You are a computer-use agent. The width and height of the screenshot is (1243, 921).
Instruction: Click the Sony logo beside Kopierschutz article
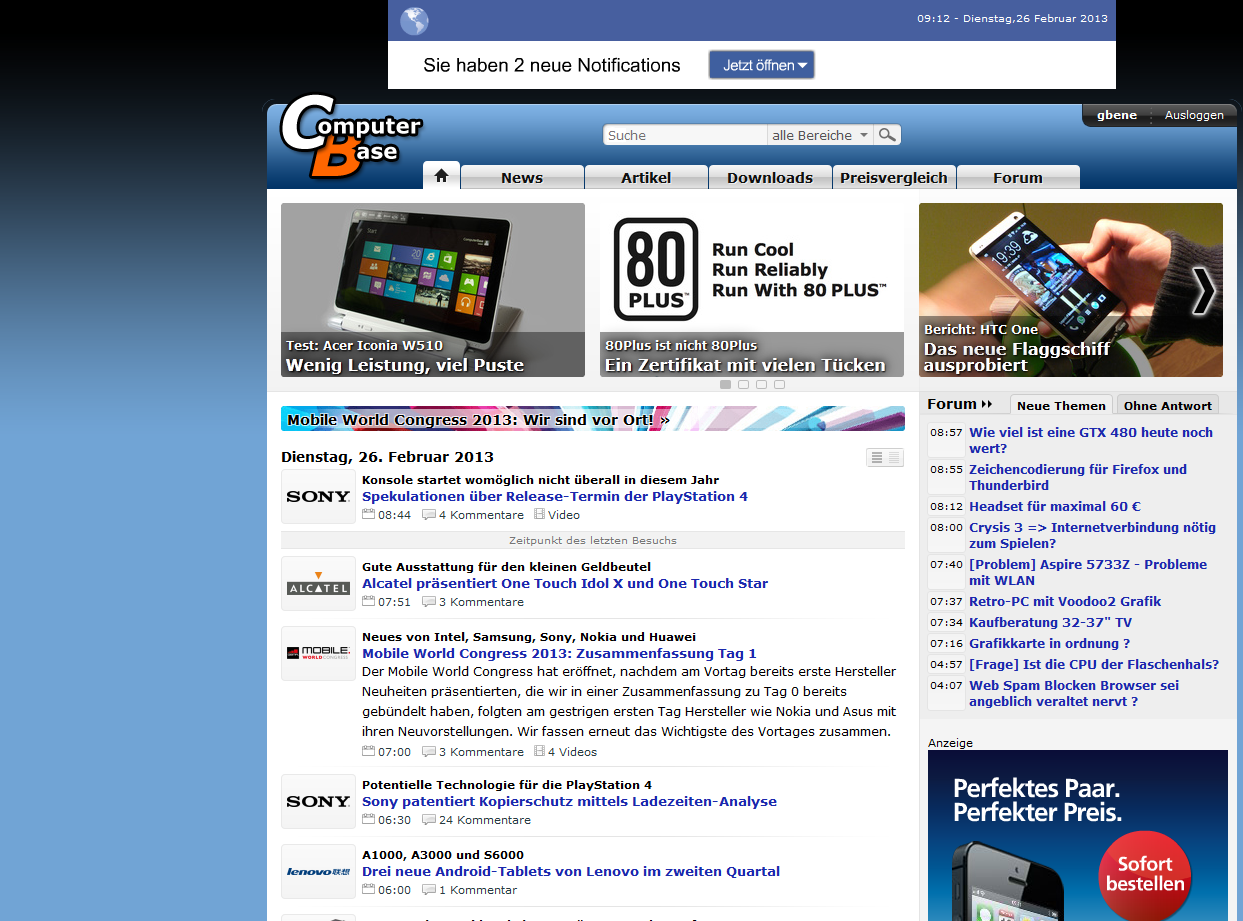pyautogui.click(x=318, y=801)
